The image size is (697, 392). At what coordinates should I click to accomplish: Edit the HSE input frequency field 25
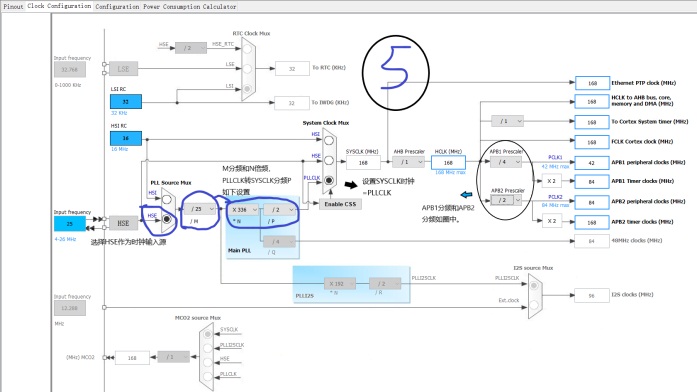(70, 224)
